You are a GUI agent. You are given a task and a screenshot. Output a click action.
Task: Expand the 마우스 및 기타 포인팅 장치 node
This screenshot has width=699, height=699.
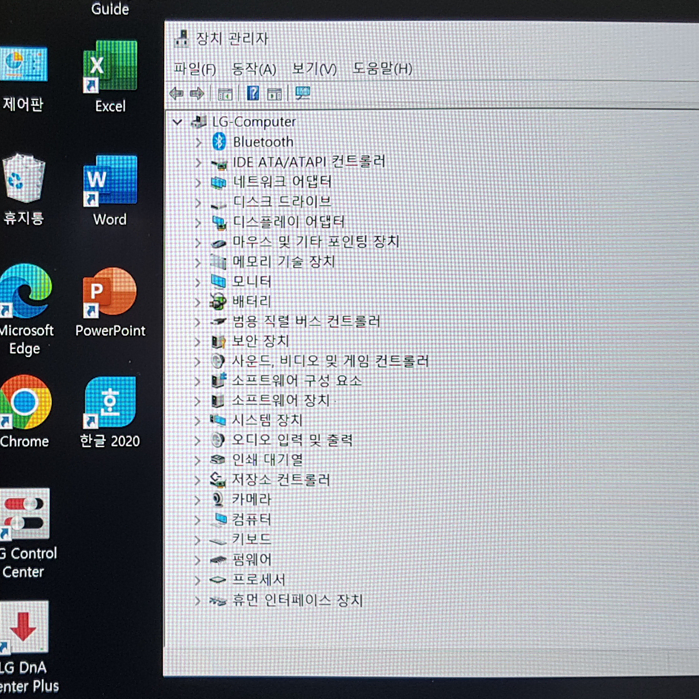(198, 243)
